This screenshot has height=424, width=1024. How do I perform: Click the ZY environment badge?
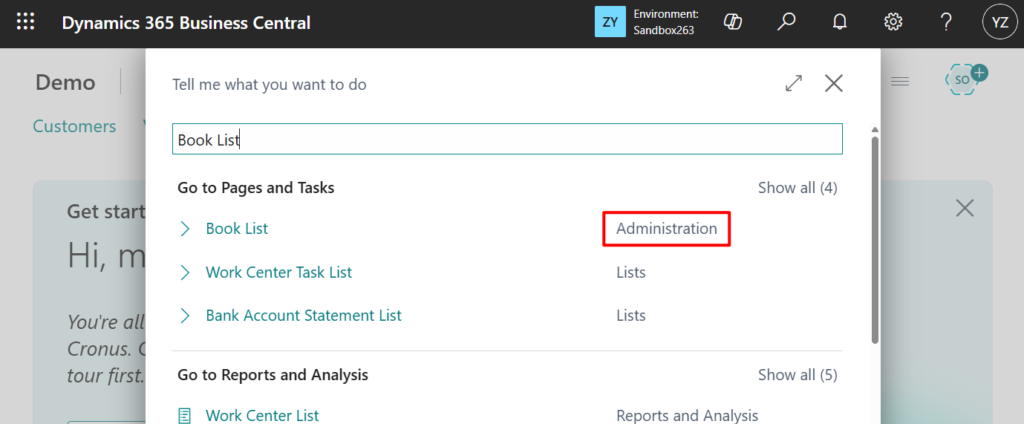(610, 22)
